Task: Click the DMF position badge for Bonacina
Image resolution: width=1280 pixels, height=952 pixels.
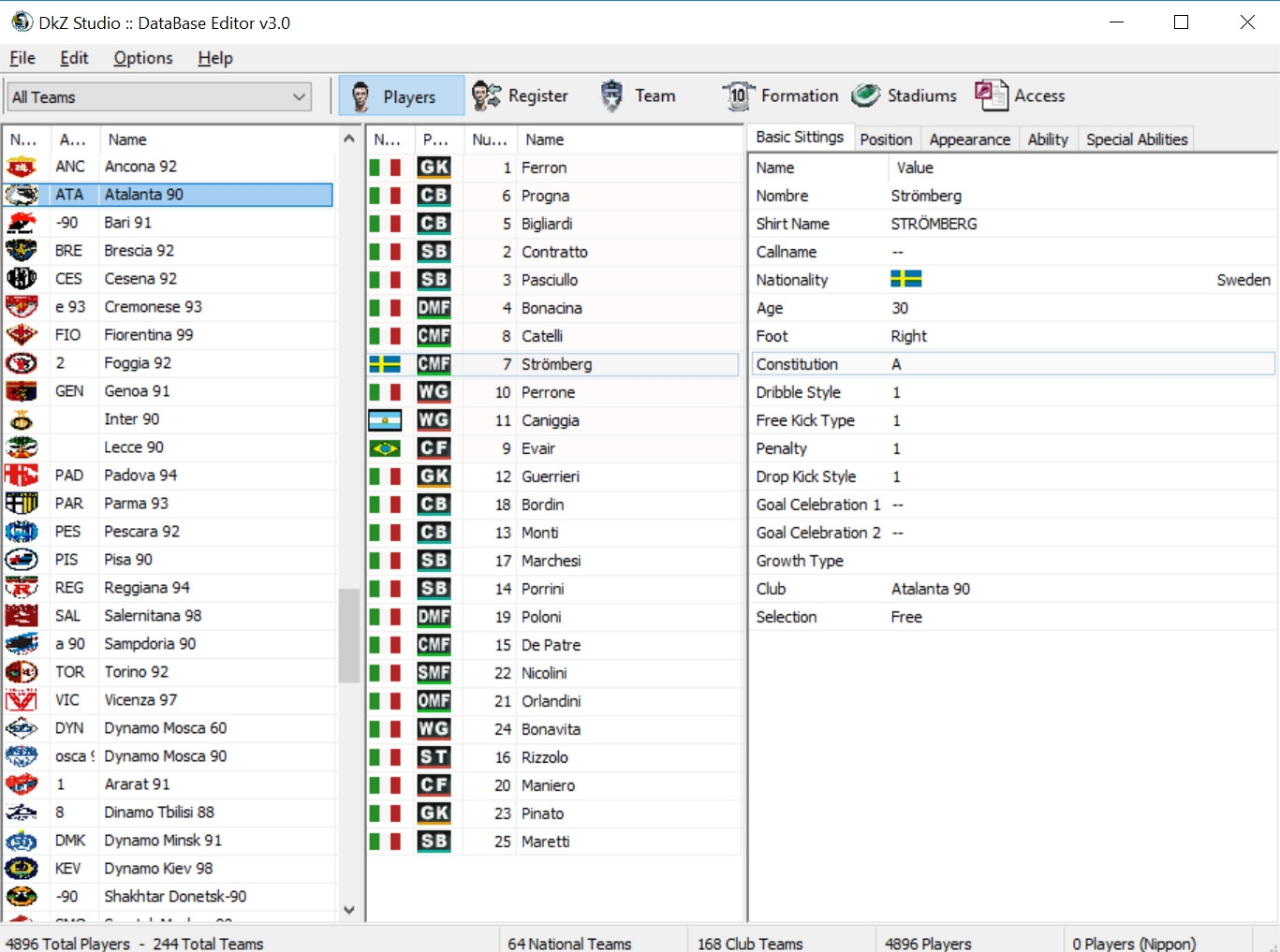Action: coord(434,308)
